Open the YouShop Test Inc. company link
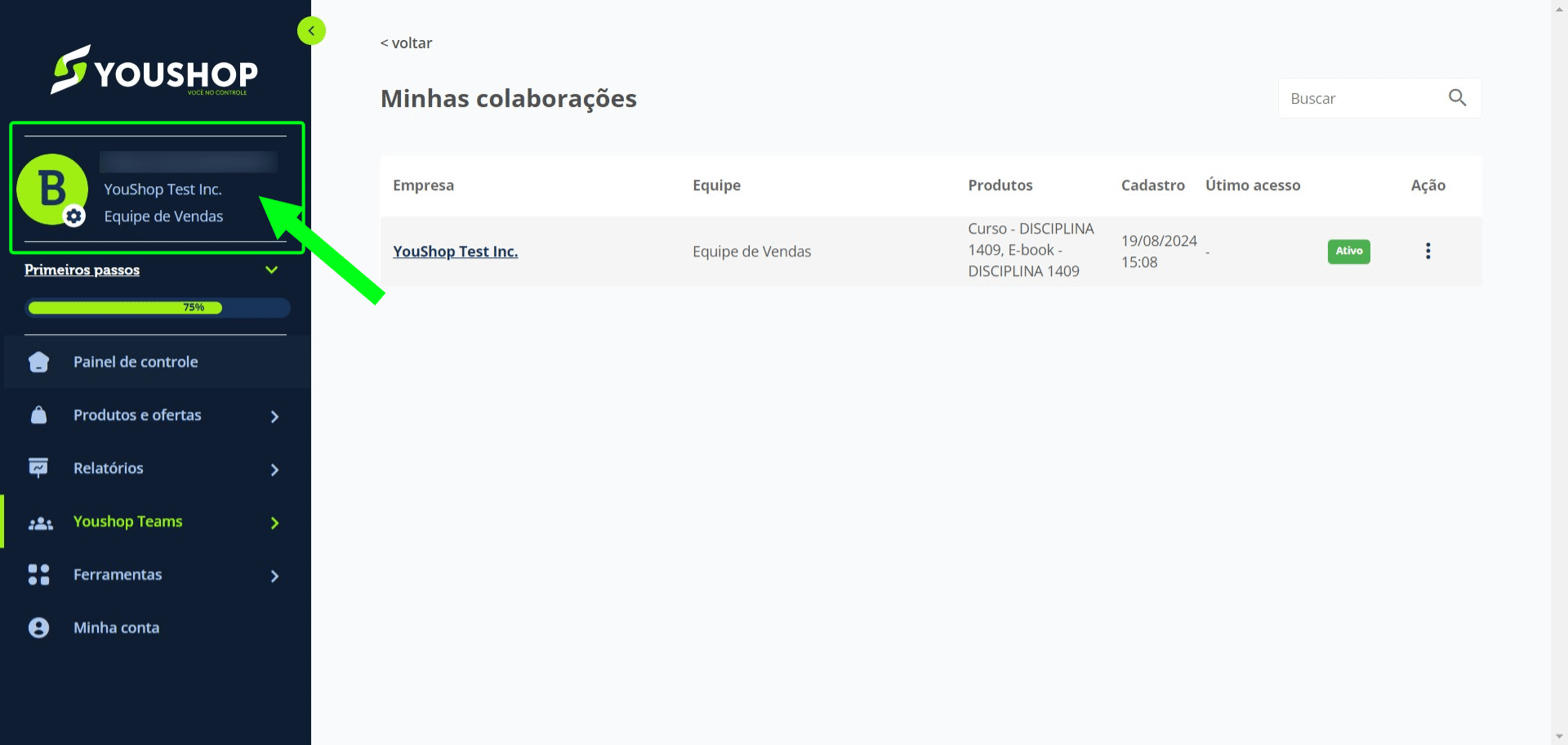 coord(456,252)
